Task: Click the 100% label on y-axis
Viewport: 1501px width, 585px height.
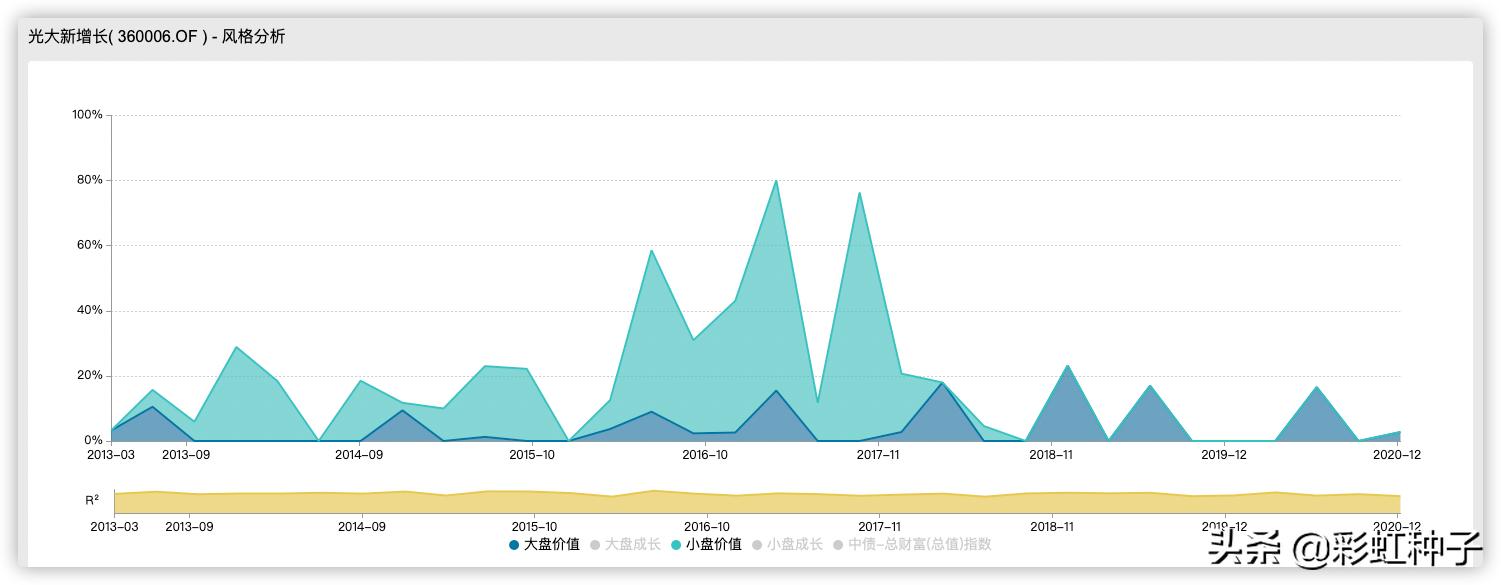Action: click(x=88, y=115)
